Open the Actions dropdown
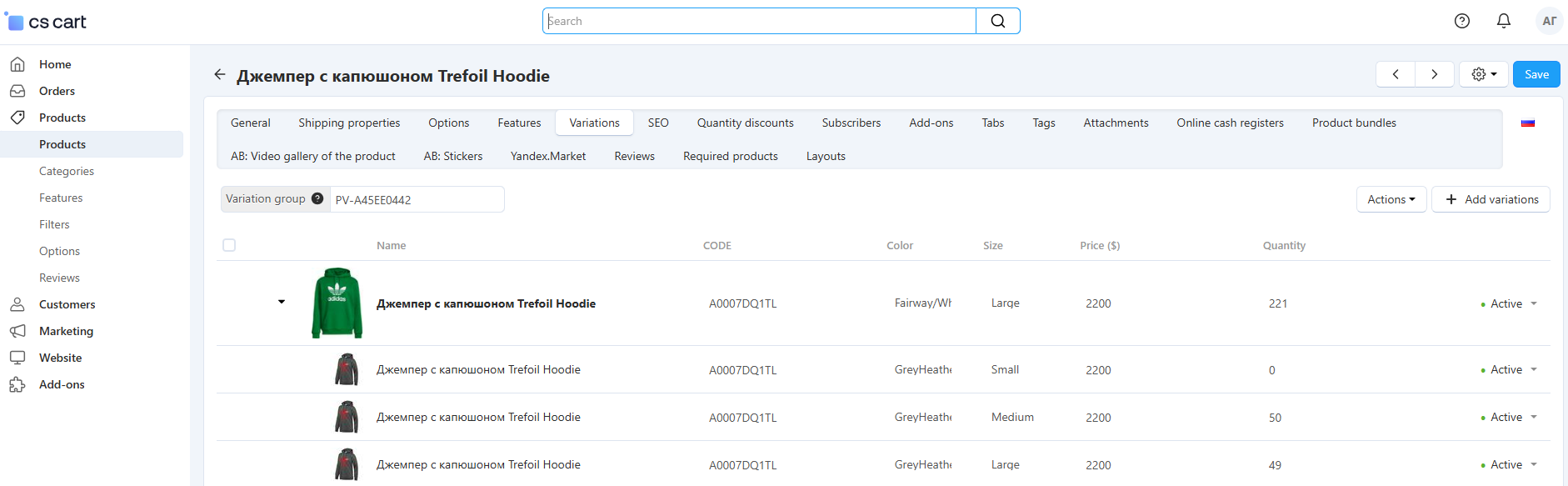 click(x=1391, y=199)
